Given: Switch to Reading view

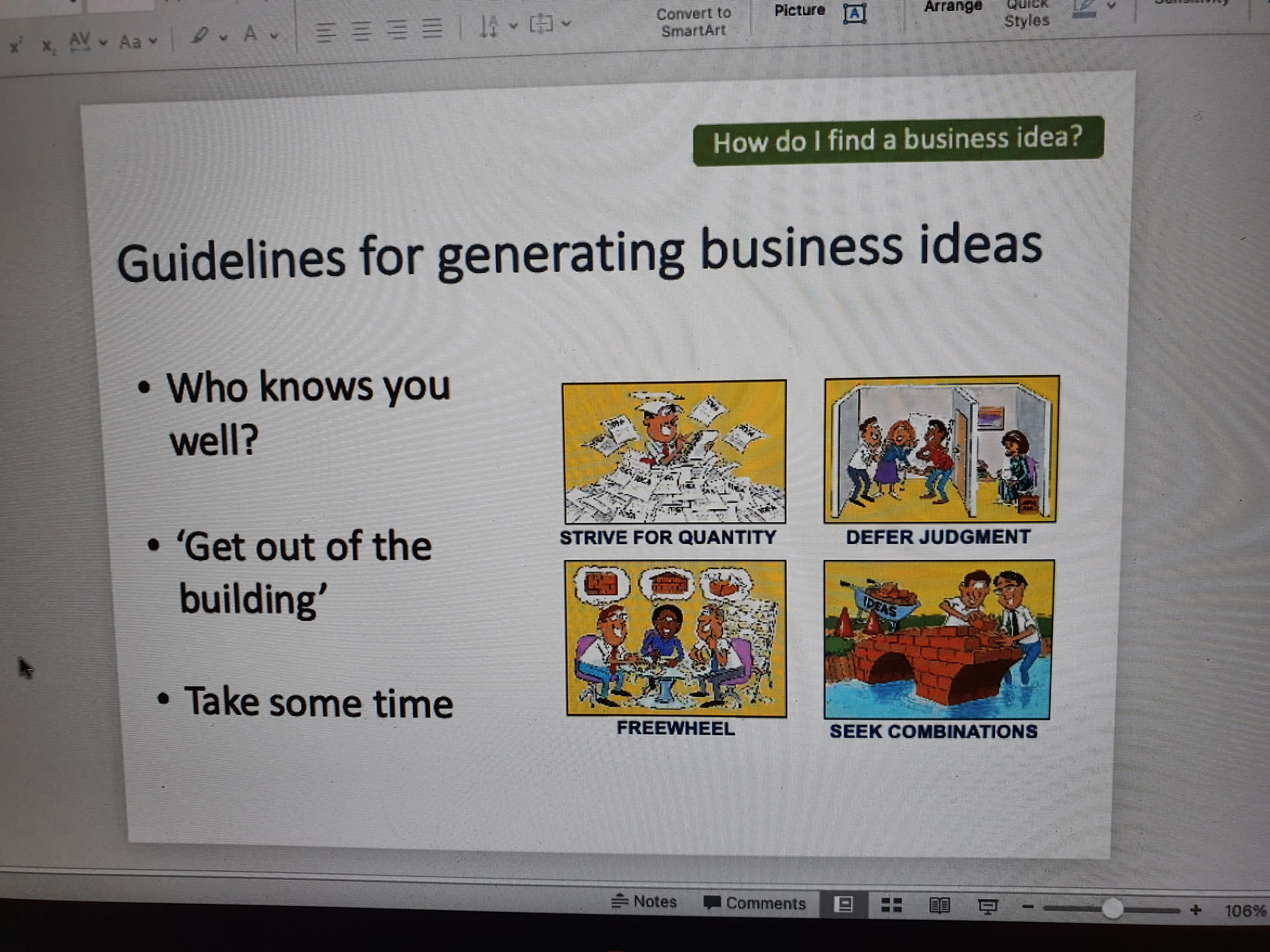Looking at the screenshot, I should point(939,906).
